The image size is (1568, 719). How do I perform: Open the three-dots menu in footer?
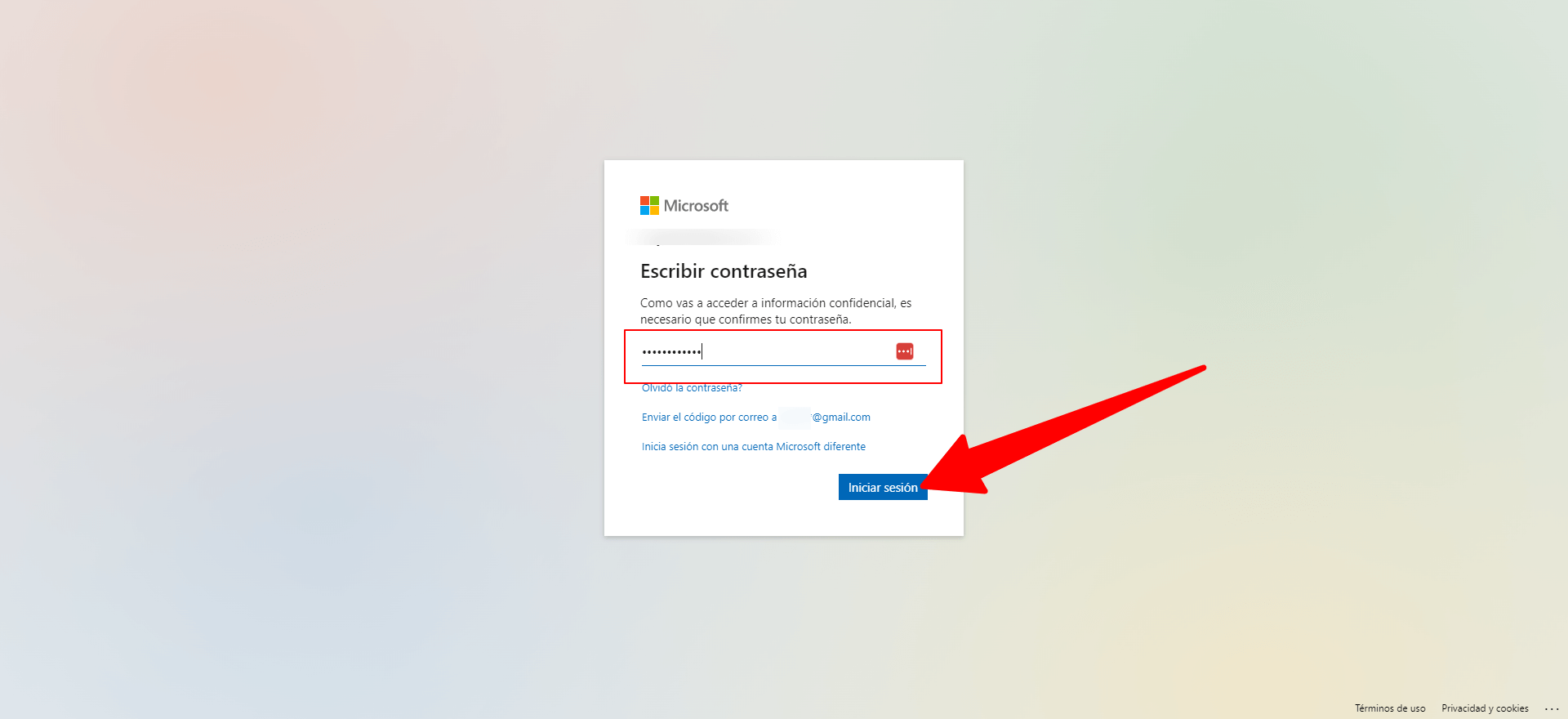pyautogui.click(x=1552, y=708)
